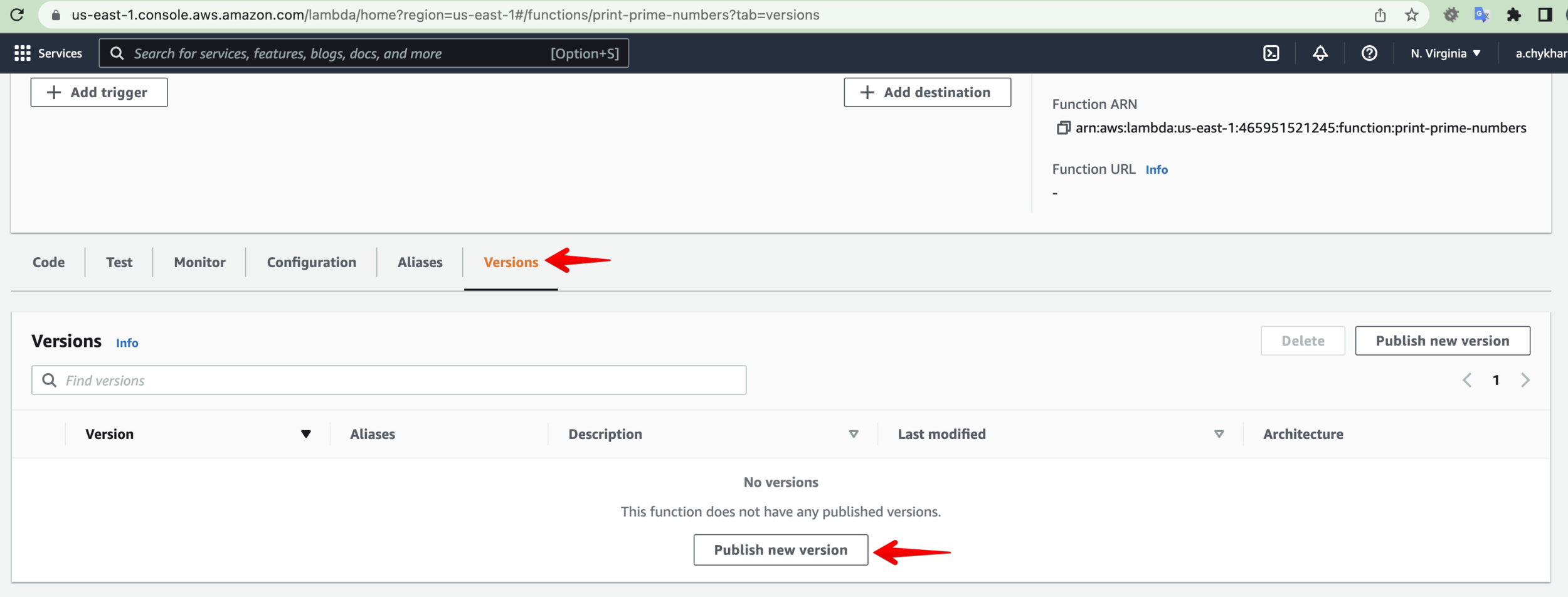
Task: Open the Info link next to Versions heading
Action: 127,343
